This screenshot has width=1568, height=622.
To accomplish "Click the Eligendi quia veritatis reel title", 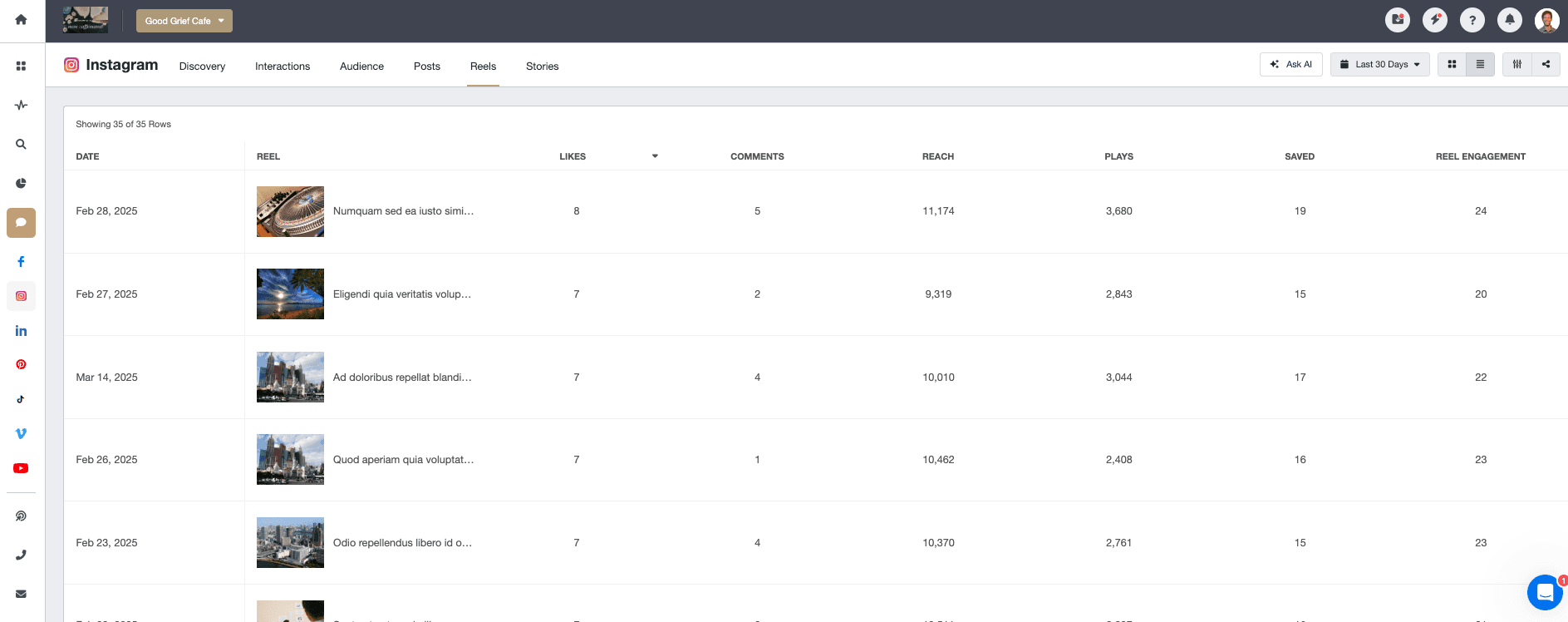I will tap(402, 294).
